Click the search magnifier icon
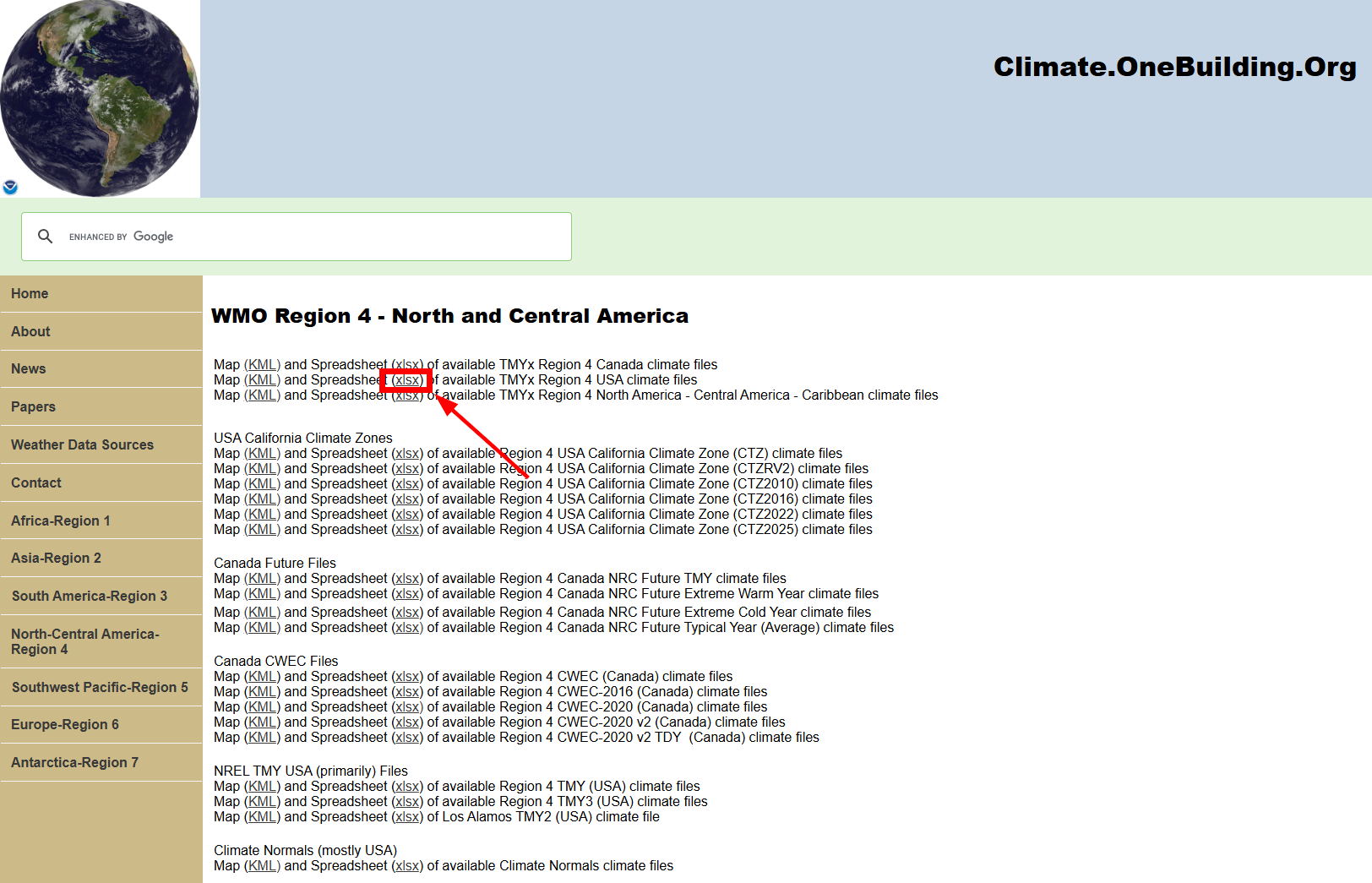Viewport: 1372px width, 883px height. coord(46,237)
